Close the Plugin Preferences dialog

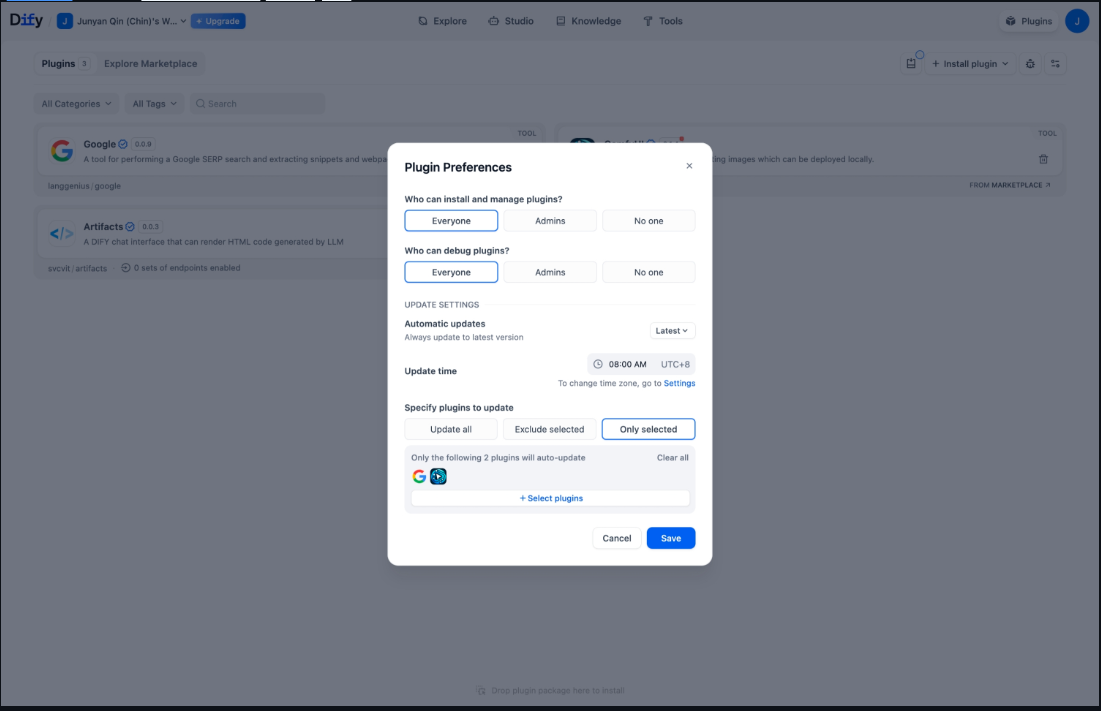689,166
